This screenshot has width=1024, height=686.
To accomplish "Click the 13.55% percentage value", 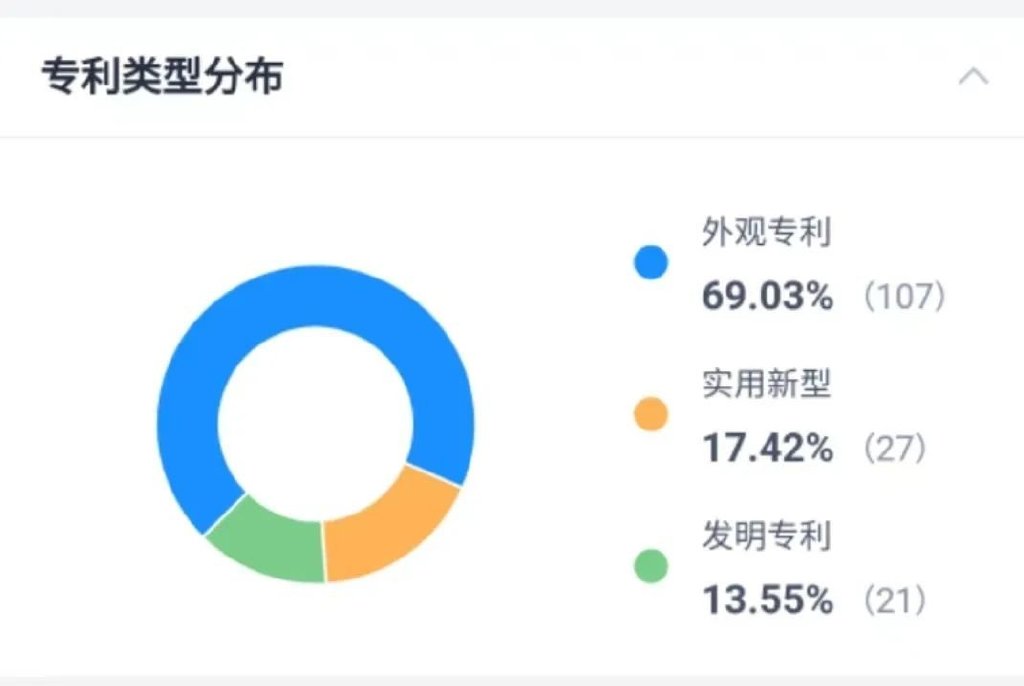I will (x=767, y=600).
